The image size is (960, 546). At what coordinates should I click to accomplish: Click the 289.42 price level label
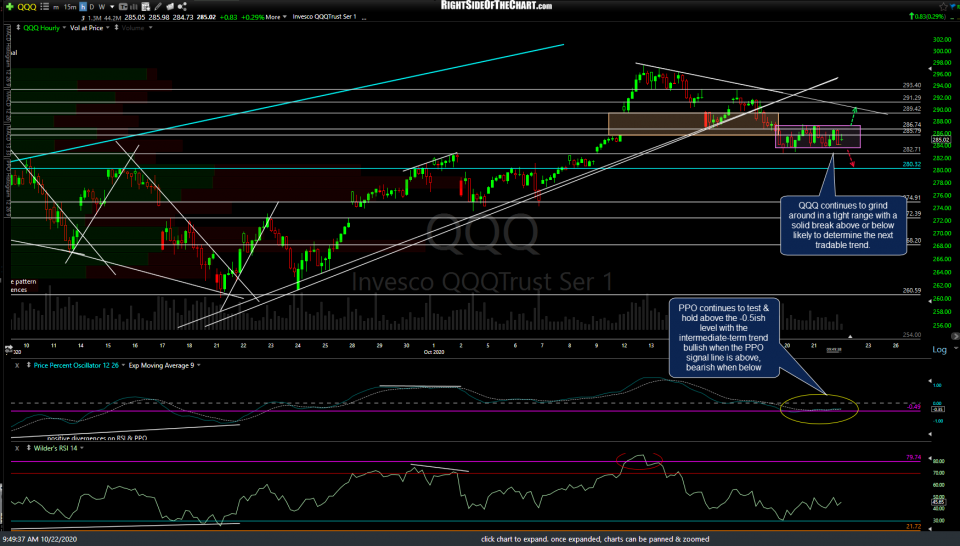[912, 109]
